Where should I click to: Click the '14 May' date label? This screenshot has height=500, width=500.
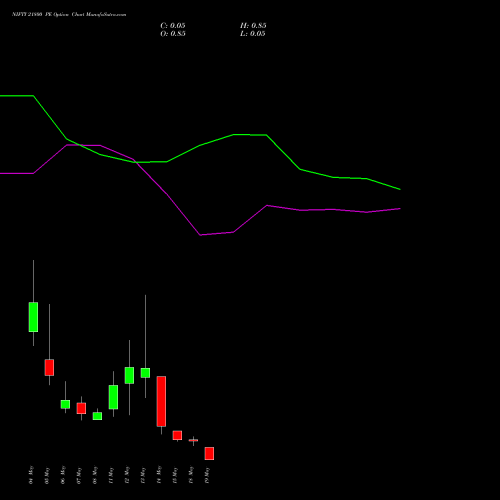tap(159, 475)
